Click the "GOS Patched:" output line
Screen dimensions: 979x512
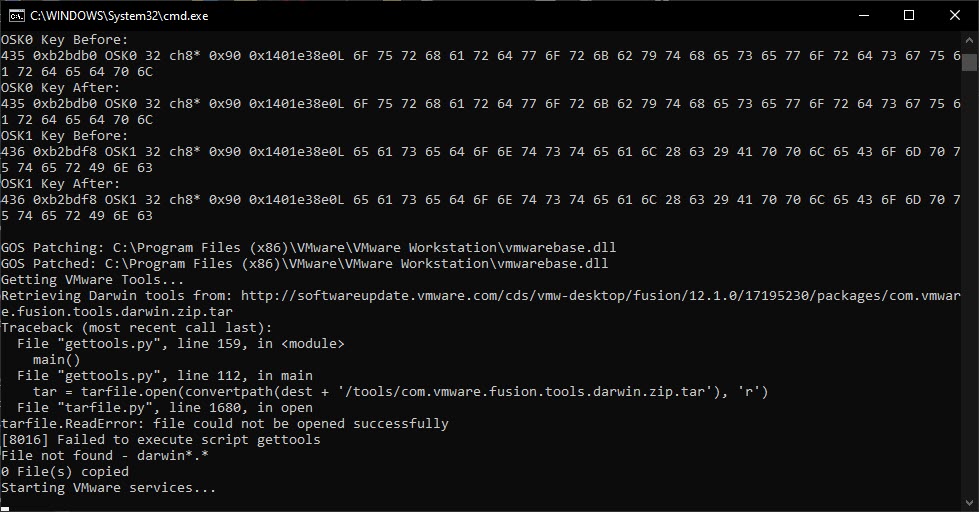pyautogui.click(x=304, y=263)
